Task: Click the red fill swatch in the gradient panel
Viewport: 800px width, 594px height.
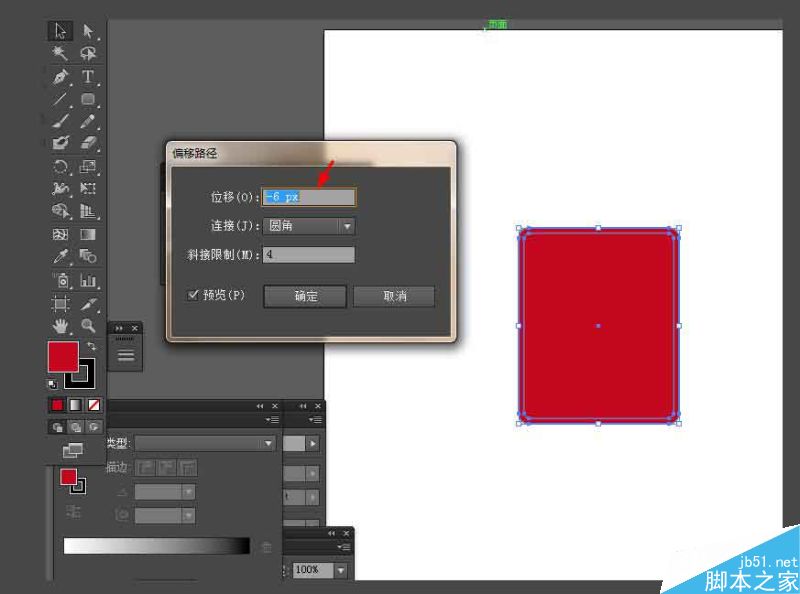Action: (x=68, y=477)
